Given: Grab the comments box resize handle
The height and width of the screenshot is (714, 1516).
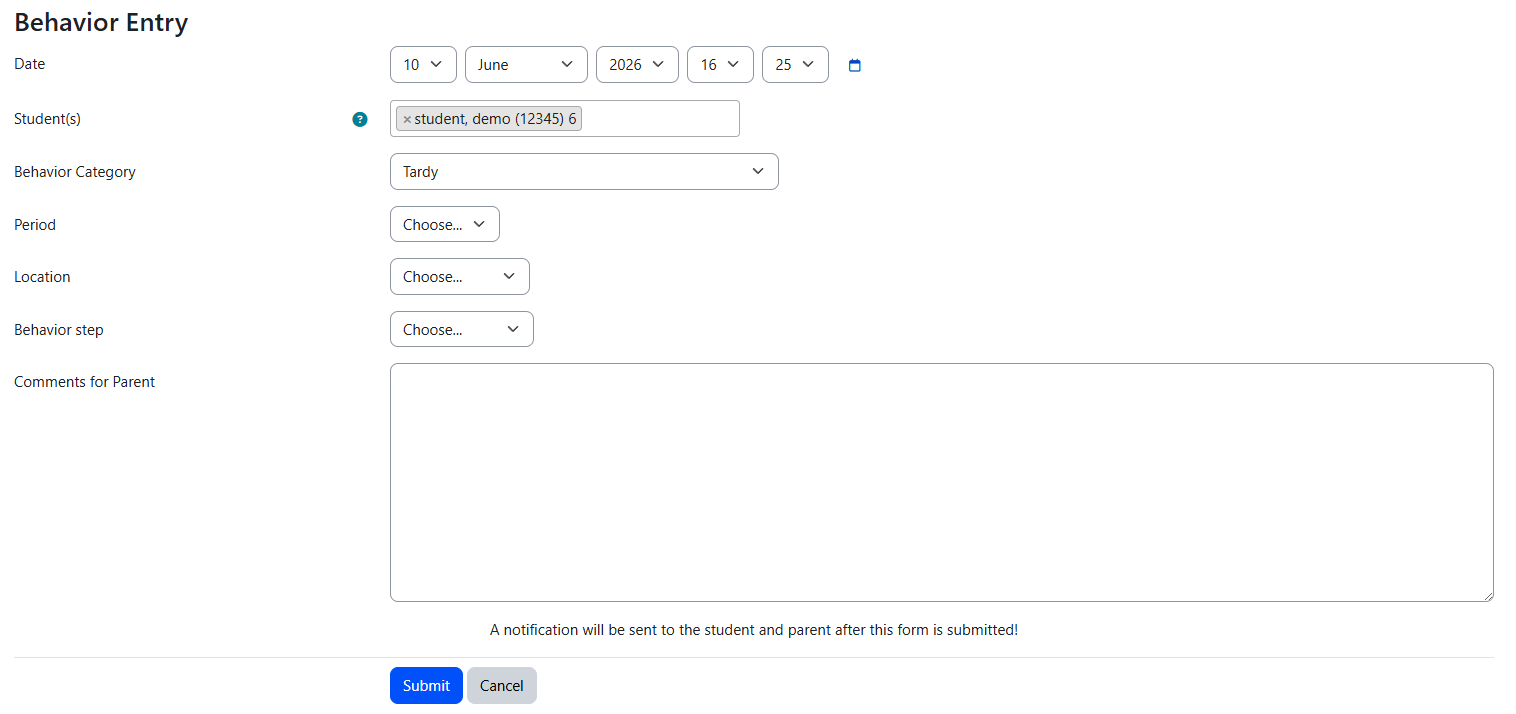Looking at the screenshot, I should [x=1487, y=595].
